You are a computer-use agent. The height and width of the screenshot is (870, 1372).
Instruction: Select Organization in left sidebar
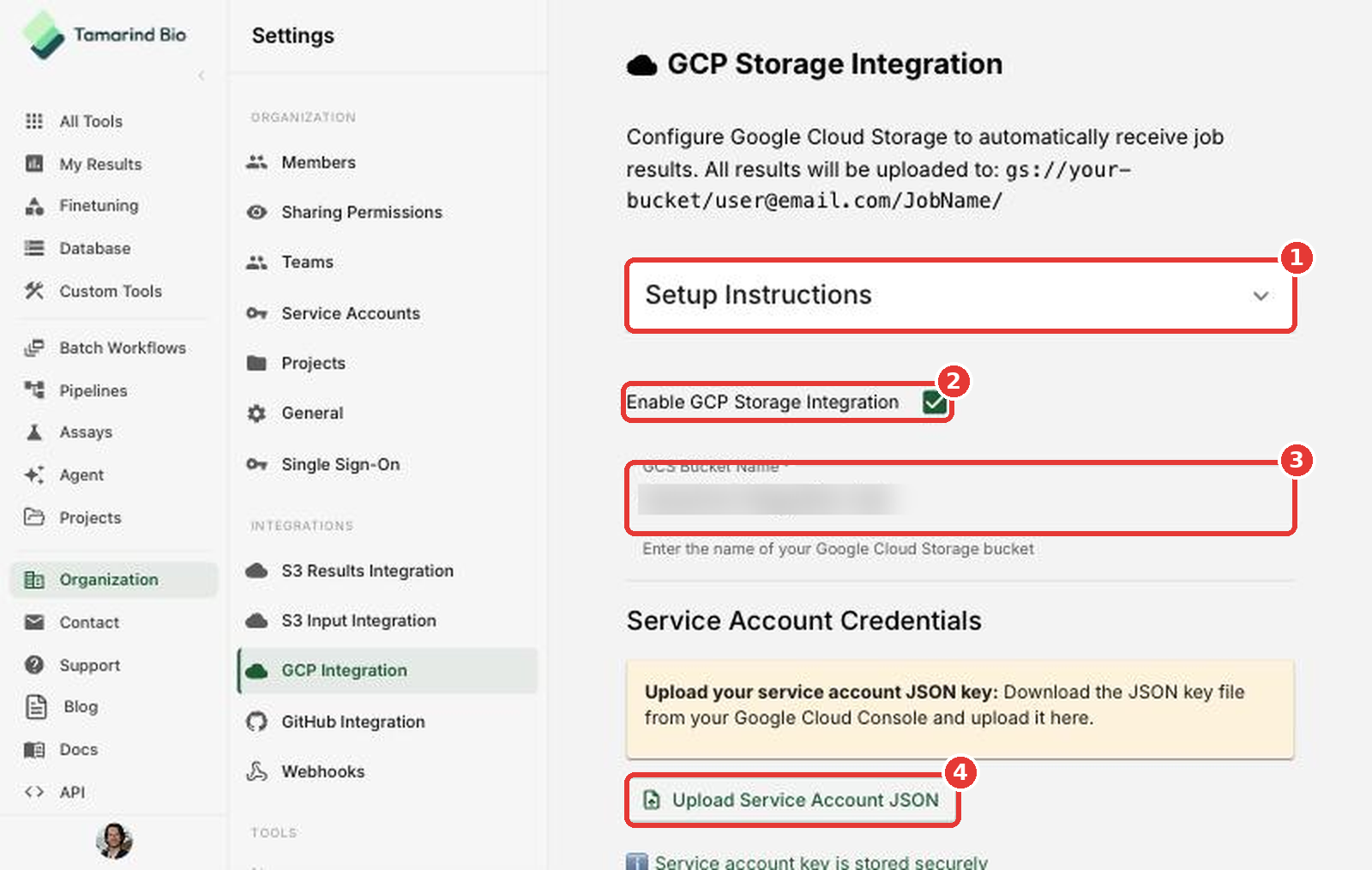(113, 579)
